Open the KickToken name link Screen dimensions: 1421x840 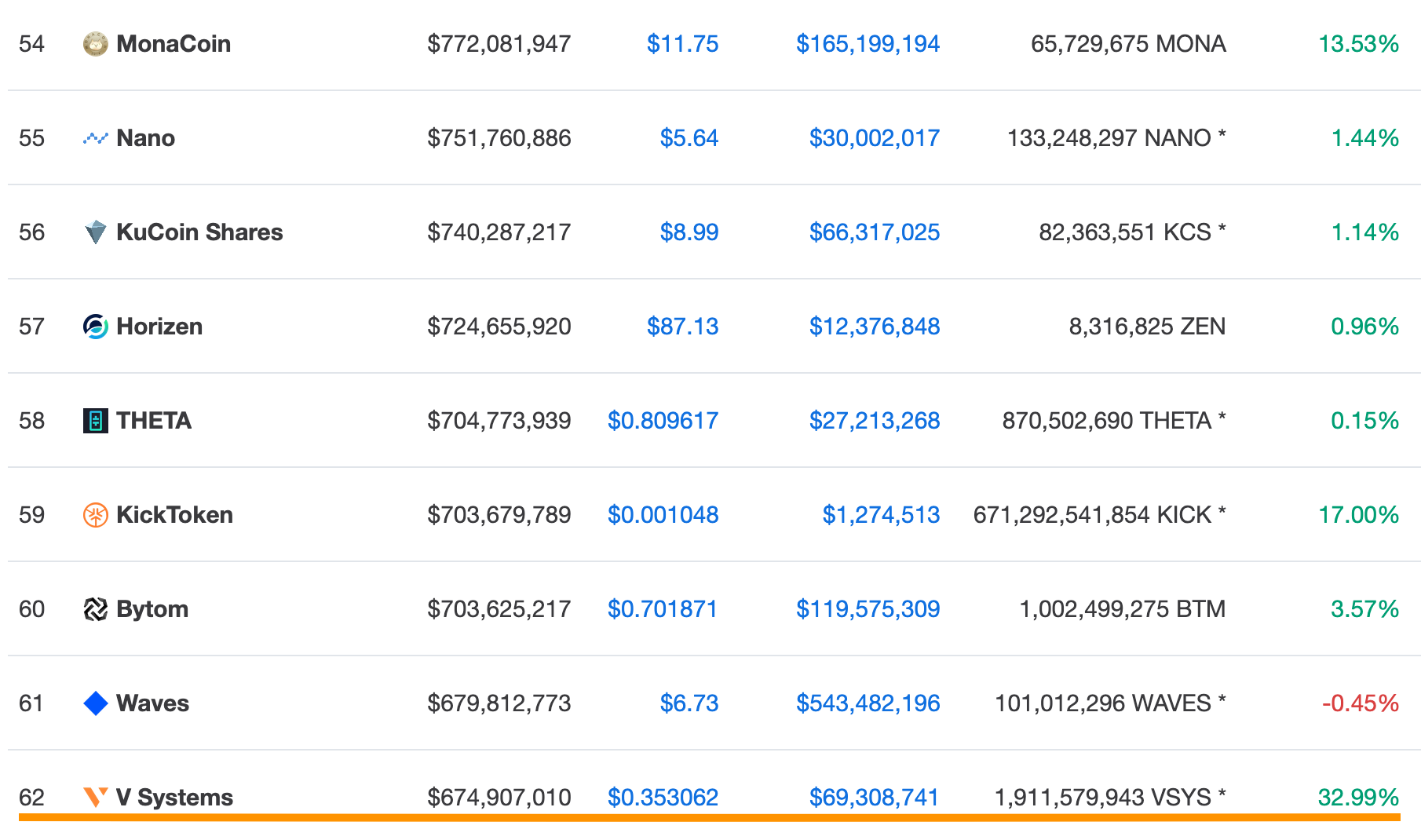point(175,515)
